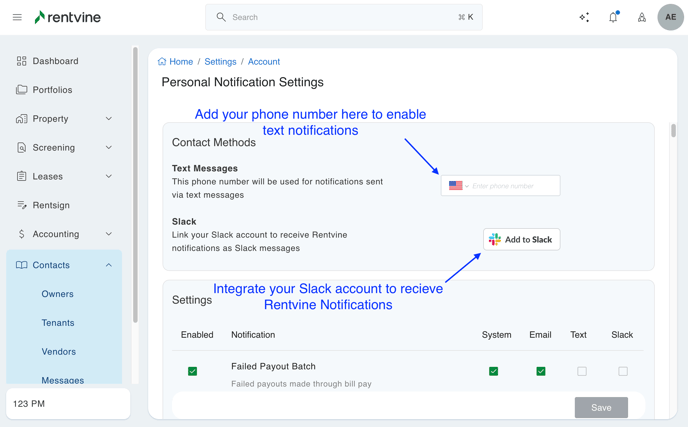The image size is (688, 427).
Task: Uncheck Enabled for Failed Payout Batch
Action: point(193,371)
